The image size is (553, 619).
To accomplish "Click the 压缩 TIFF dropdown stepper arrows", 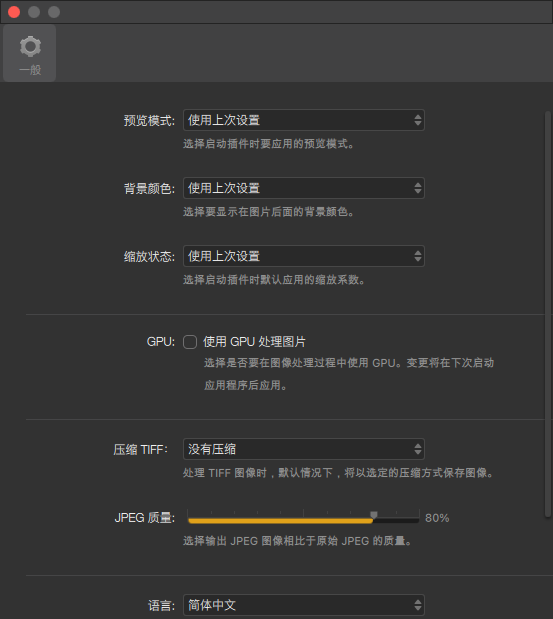I will click(x=418, y=449).
